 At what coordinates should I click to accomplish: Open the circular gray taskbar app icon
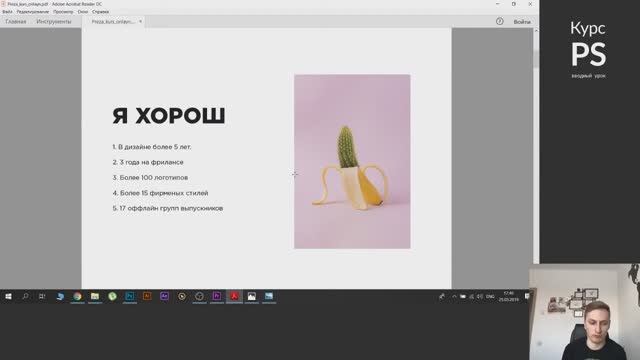[199, 296]
